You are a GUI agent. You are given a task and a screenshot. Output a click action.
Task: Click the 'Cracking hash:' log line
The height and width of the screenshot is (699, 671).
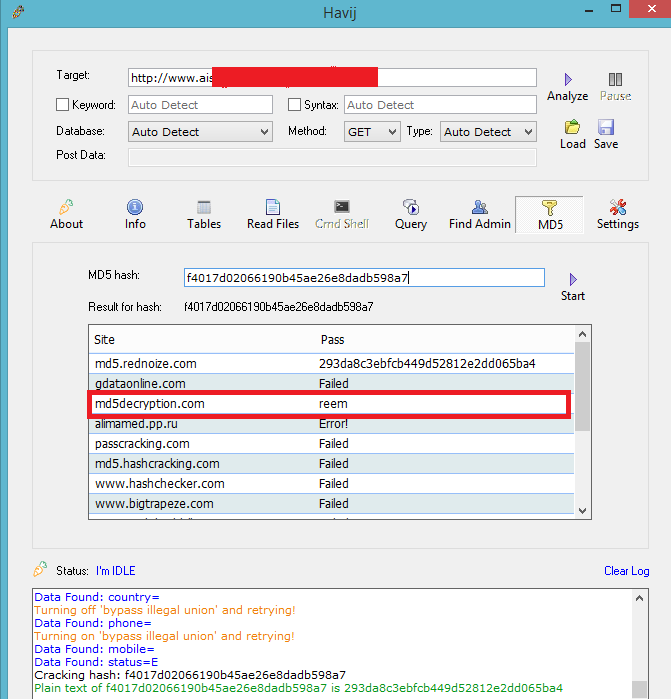click(x=190, y=675)
